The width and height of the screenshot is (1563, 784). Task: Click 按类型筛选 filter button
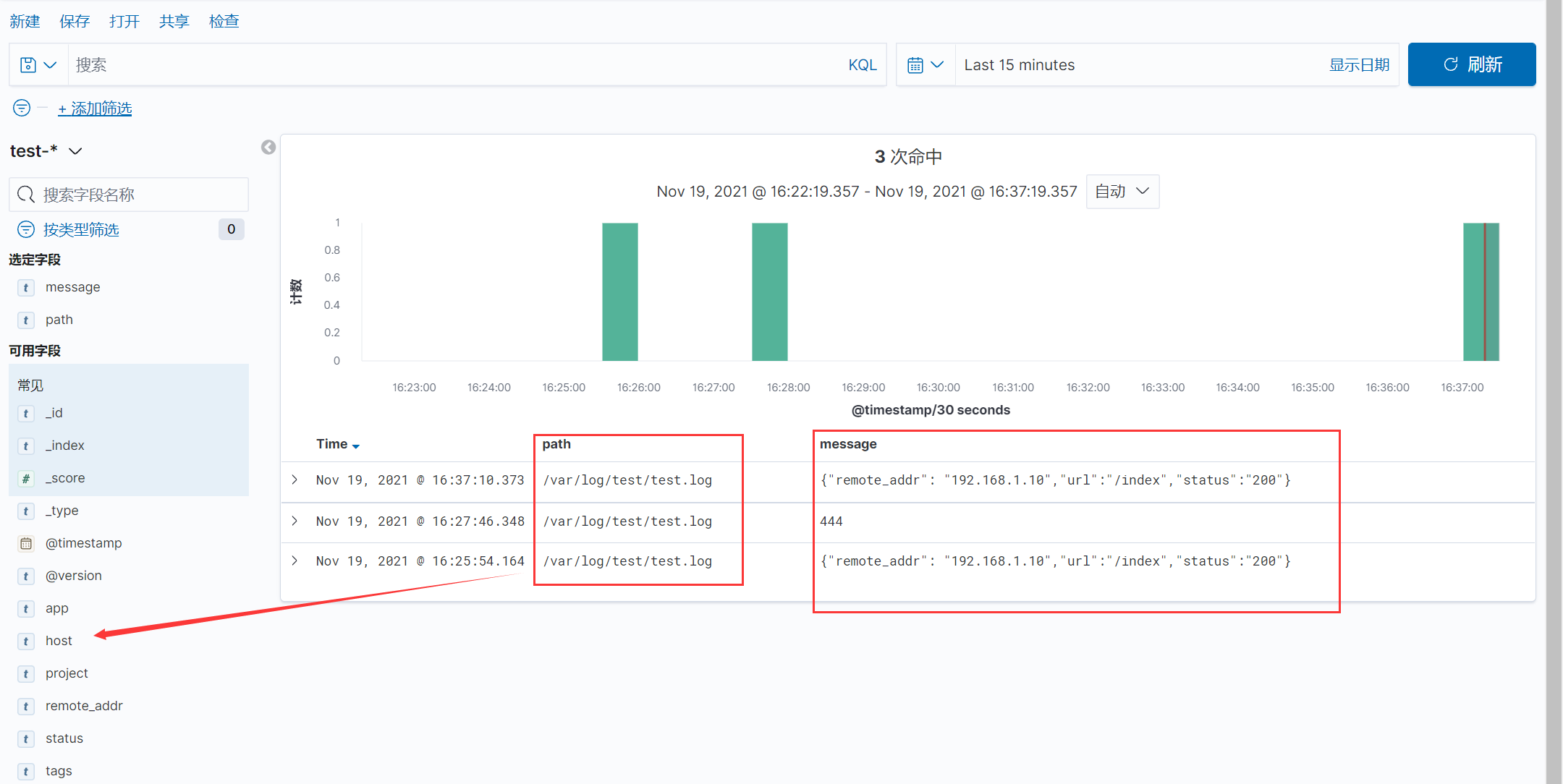pyautogui.click(x=81, y=229)
